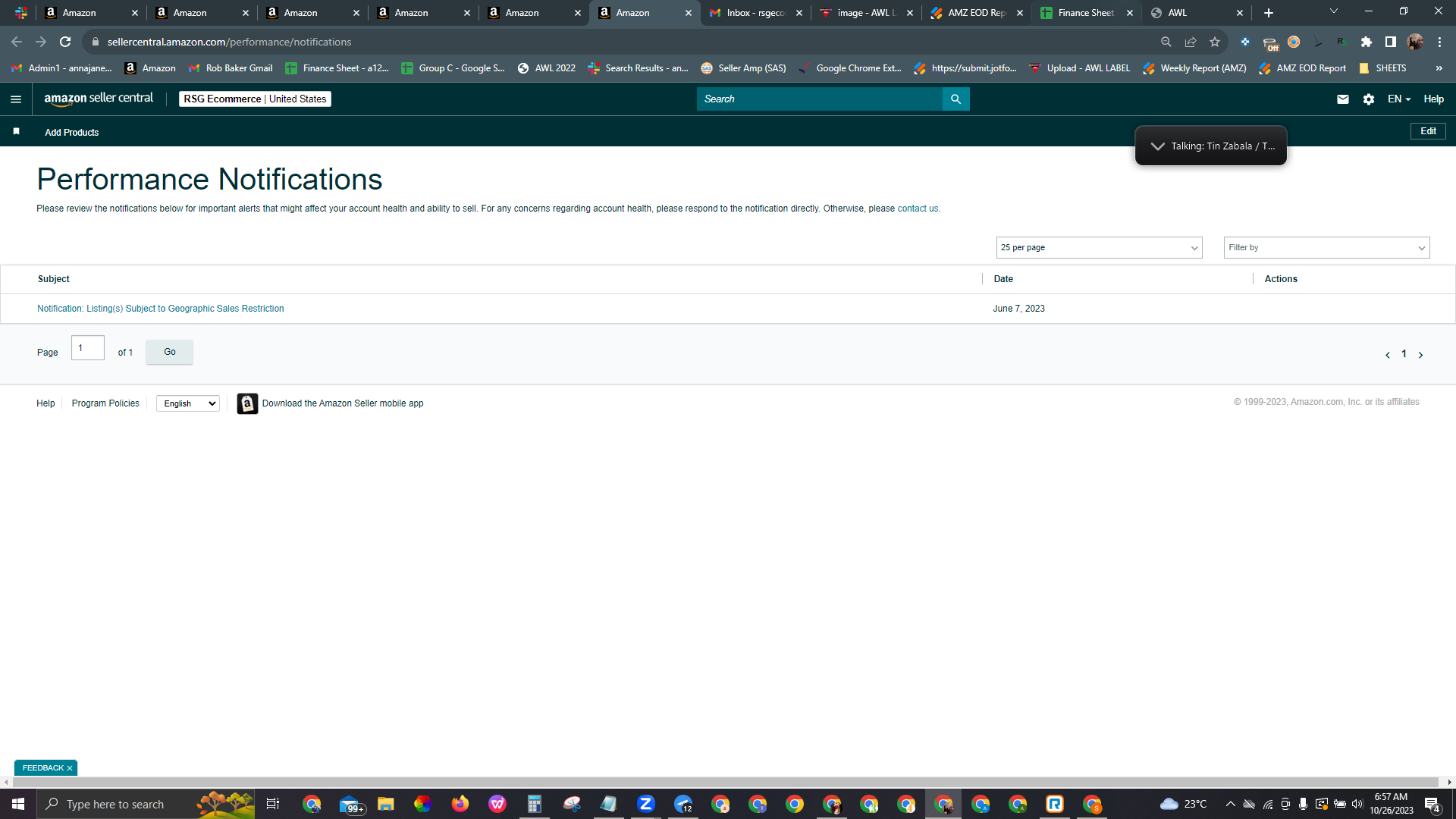Go to the next page arrow in pagination
Viewport: 1456px width, 819px height.
pyautogui.click(x=1420, y=355)
